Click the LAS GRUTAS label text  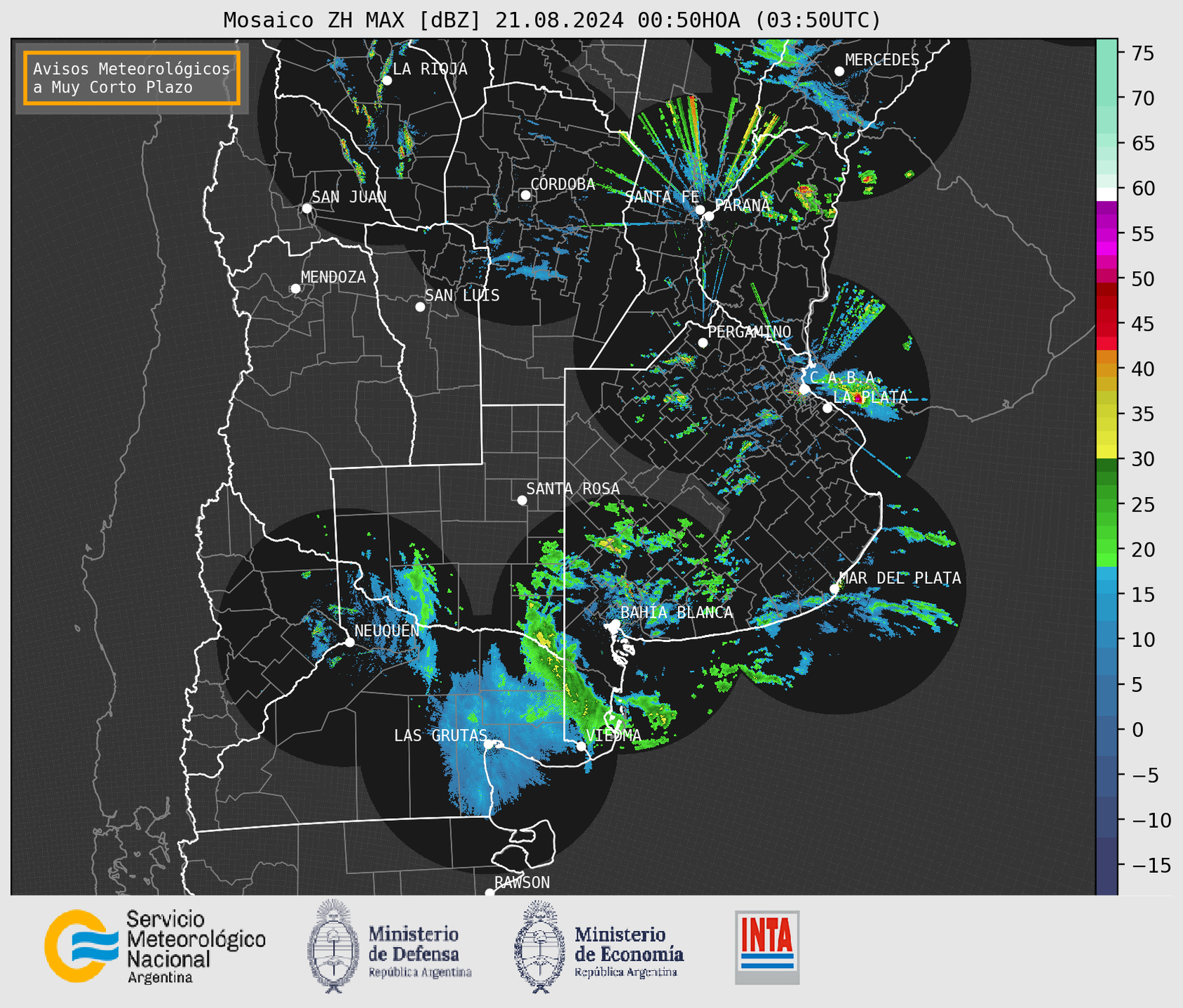[440, 735]
